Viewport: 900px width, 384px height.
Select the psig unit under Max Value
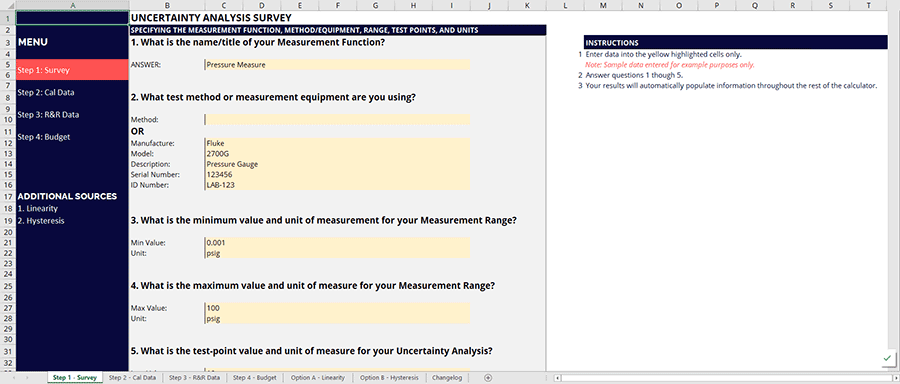click(337, 319)
